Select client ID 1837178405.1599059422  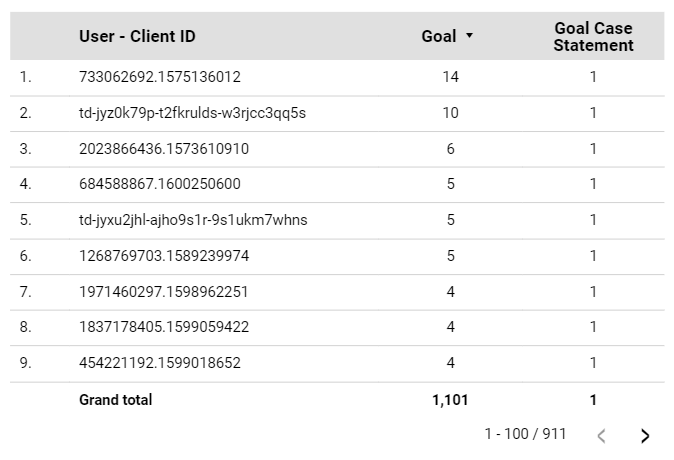(163, 327)
